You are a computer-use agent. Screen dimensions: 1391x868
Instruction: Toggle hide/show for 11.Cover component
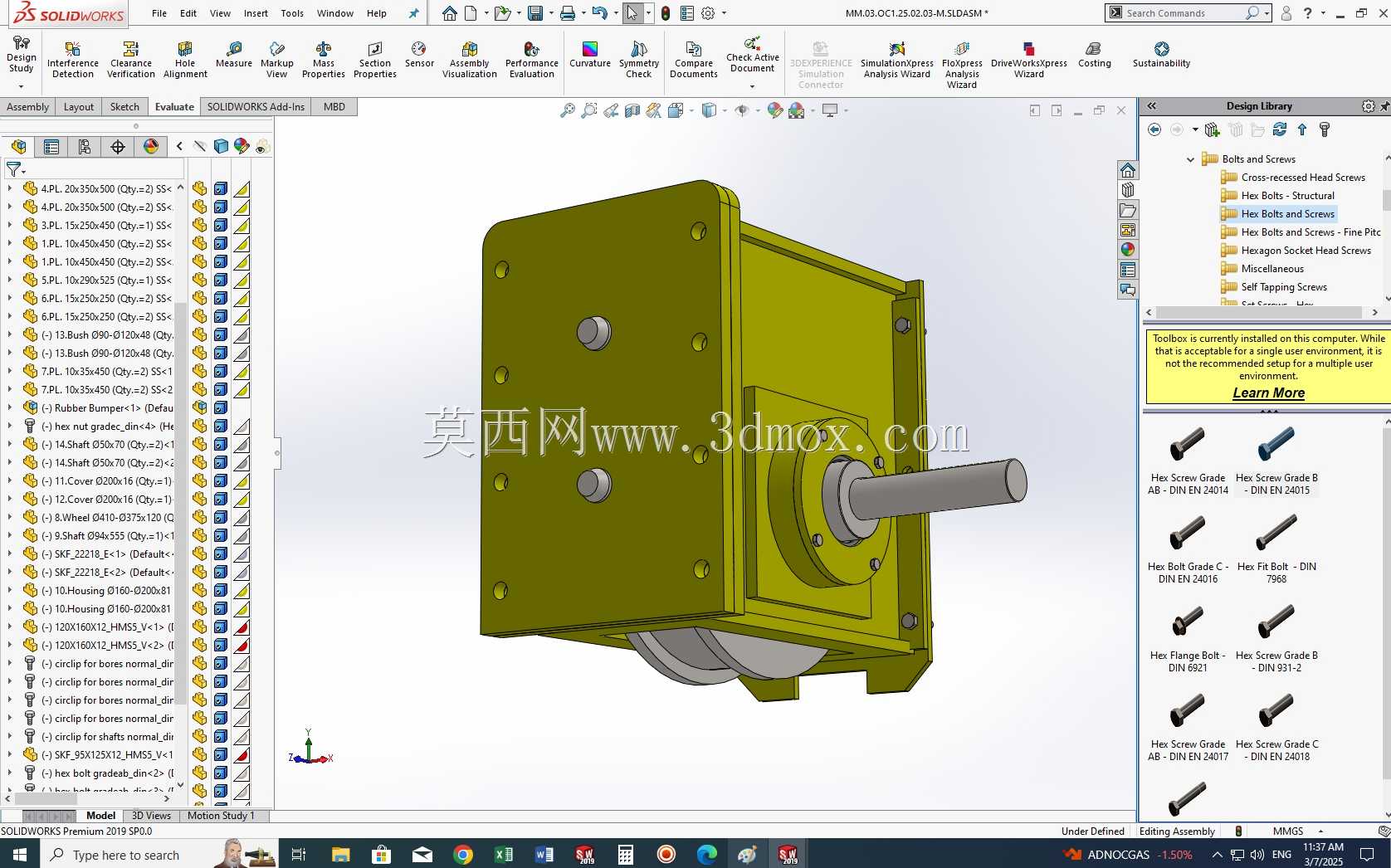(200, 480)
